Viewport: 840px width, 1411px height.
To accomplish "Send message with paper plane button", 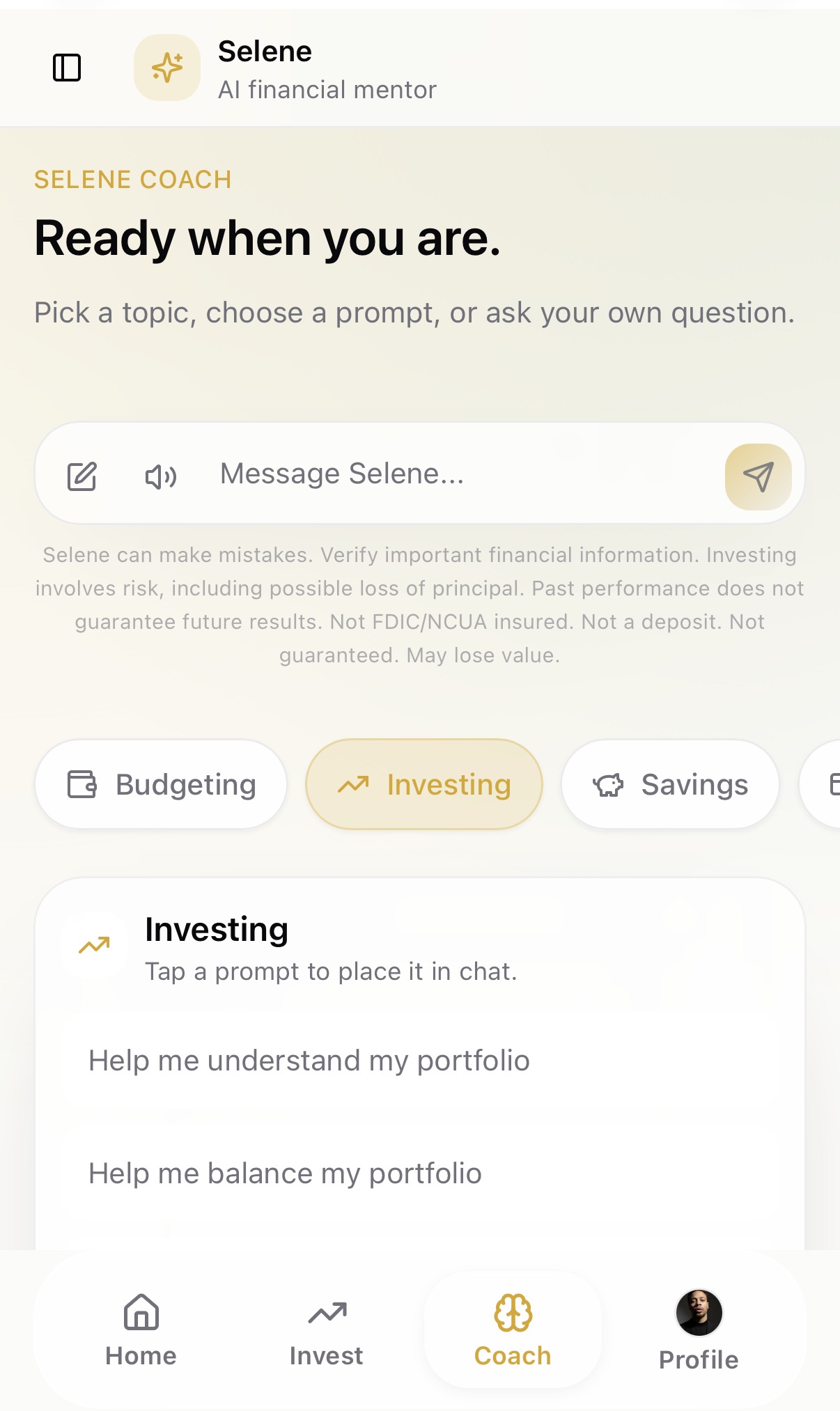I will click(x=758, y=476).
